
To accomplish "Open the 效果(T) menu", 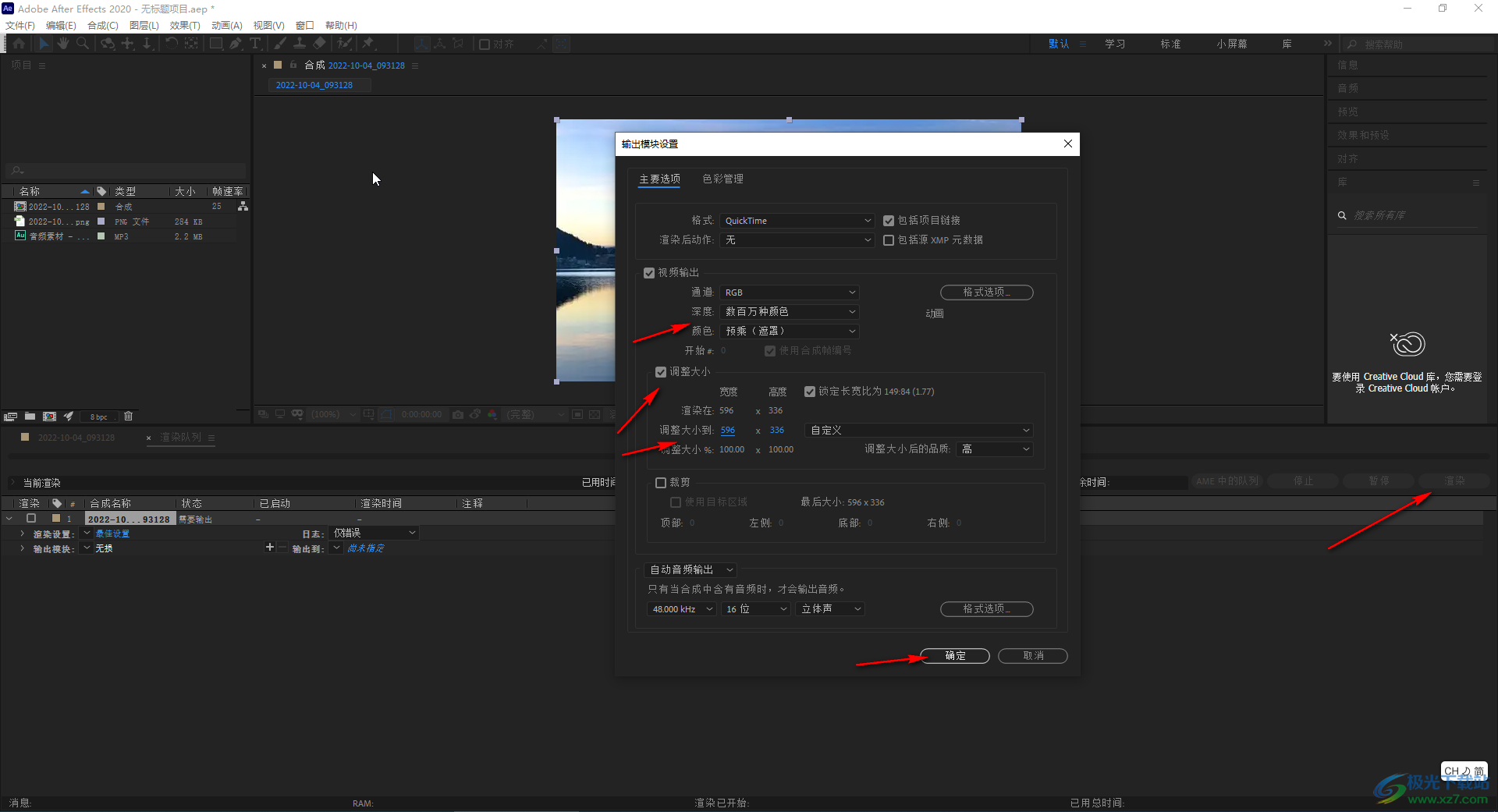I will point(185,26).
